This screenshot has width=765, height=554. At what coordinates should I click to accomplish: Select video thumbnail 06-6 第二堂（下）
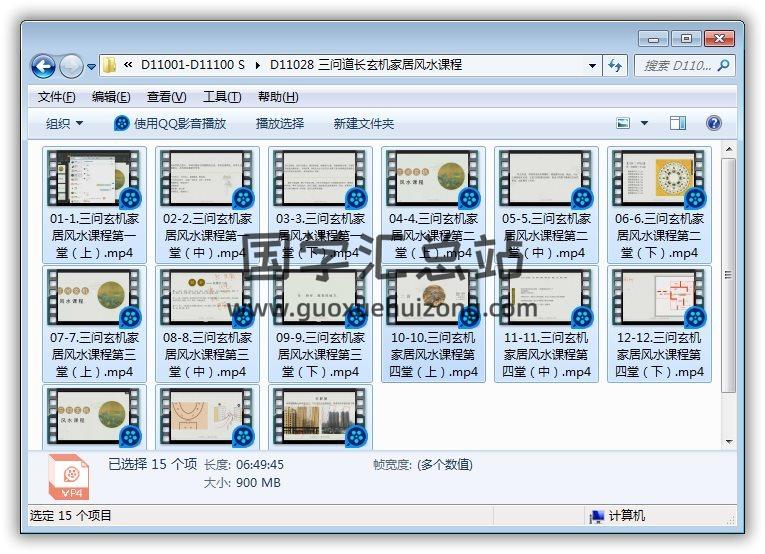pos(659,178)
